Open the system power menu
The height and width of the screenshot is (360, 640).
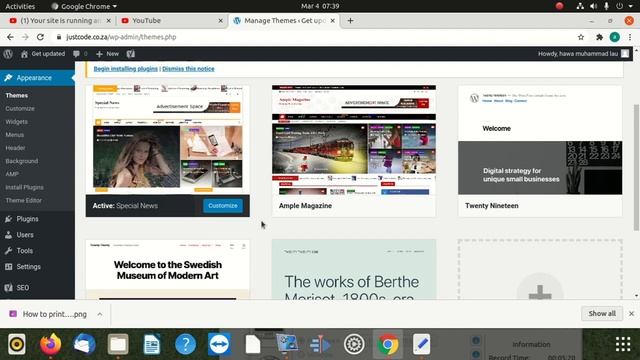coord(624,6)
